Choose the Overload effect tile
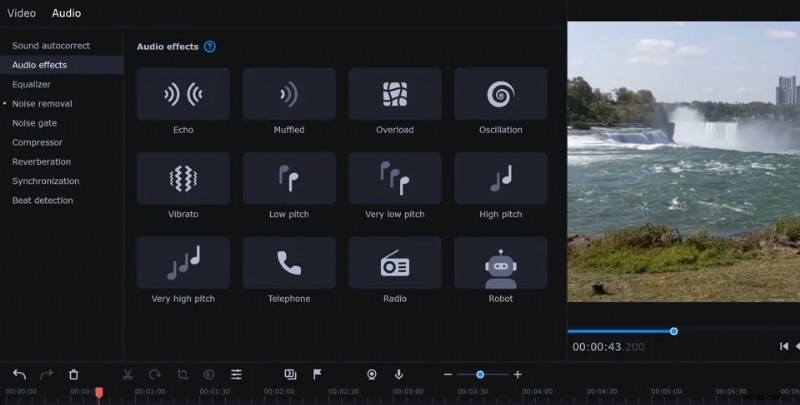This screenshot has width=800, height=405. point(395,94)
